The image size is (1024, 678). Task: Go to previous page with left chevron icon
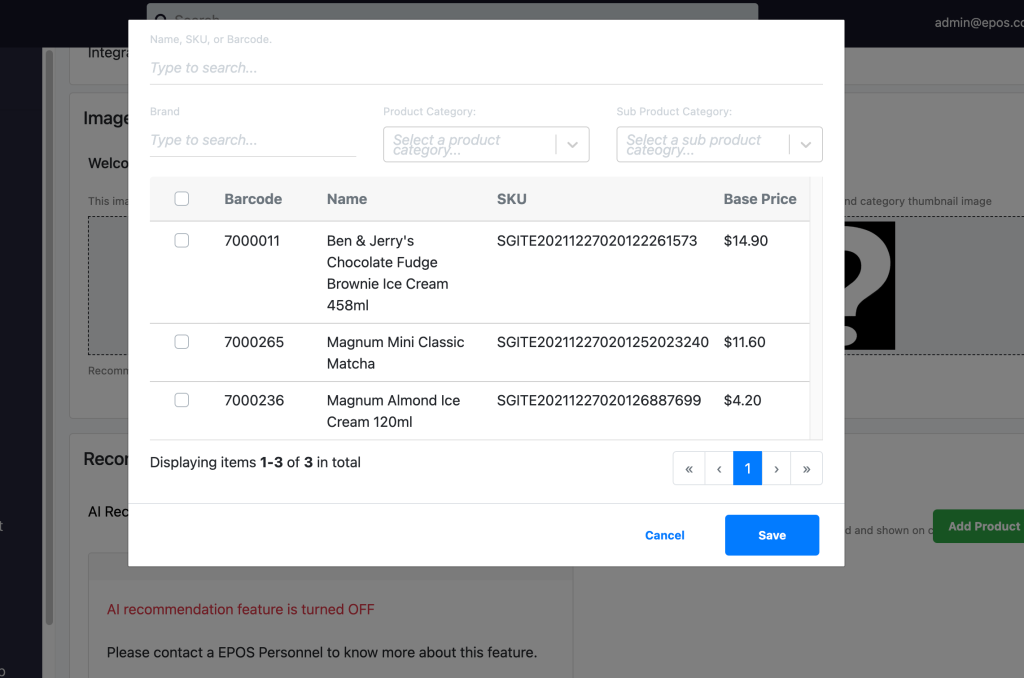(718, 468)
